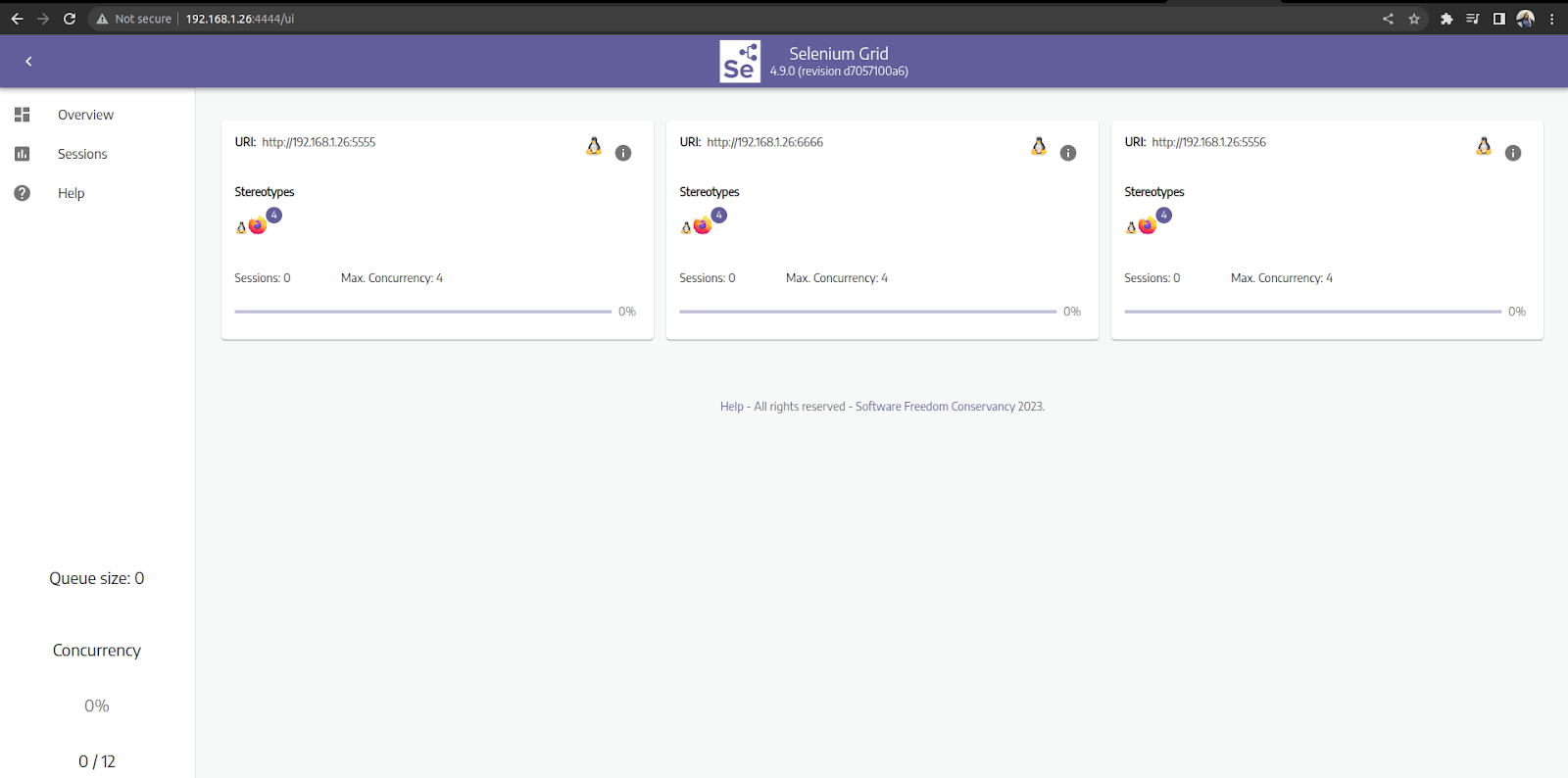
Task: Show info for node 192.168.1.26:5555
Action: (x=623, y=153)
